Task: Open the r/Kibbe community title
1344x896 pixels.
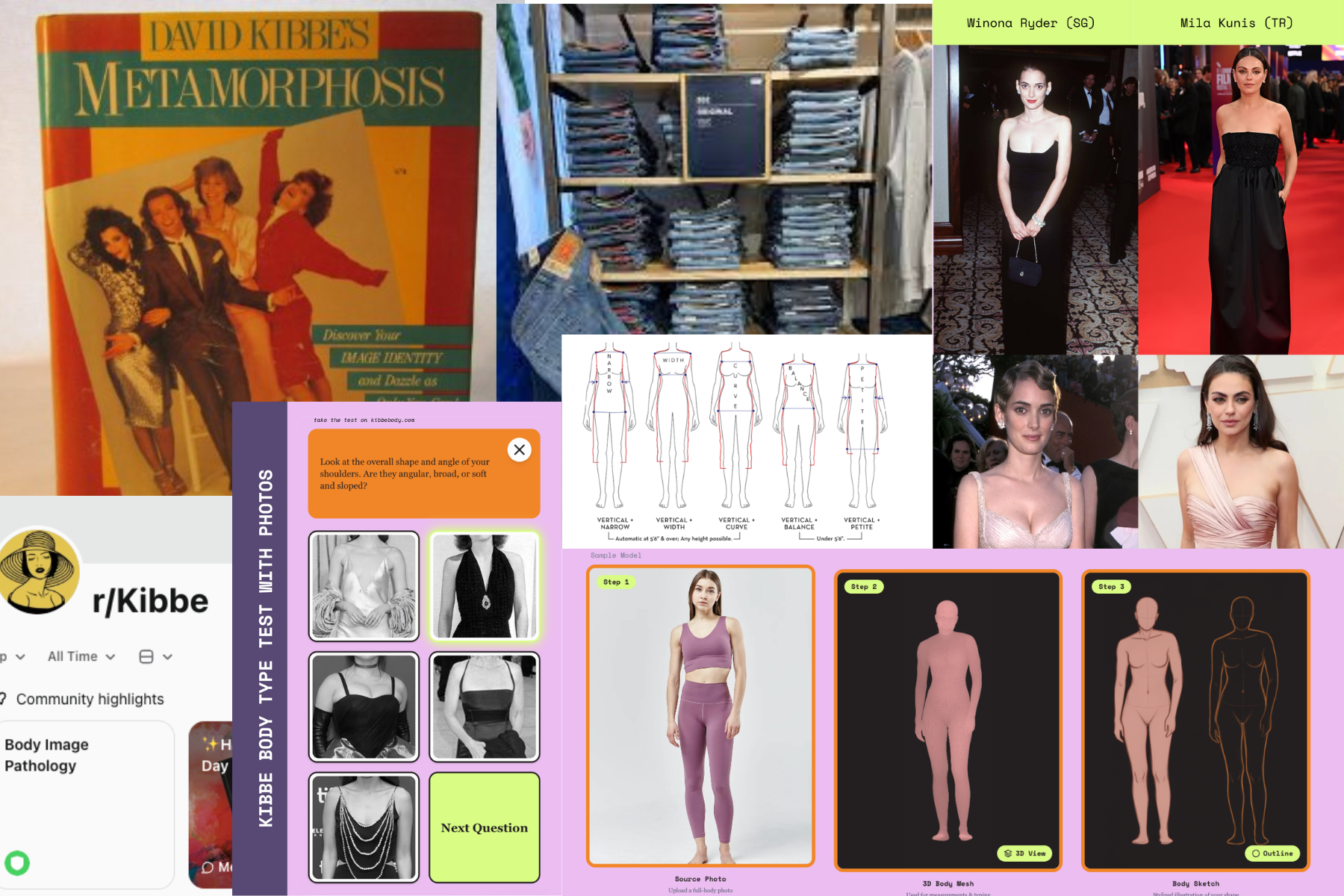Action: point(150,601)
